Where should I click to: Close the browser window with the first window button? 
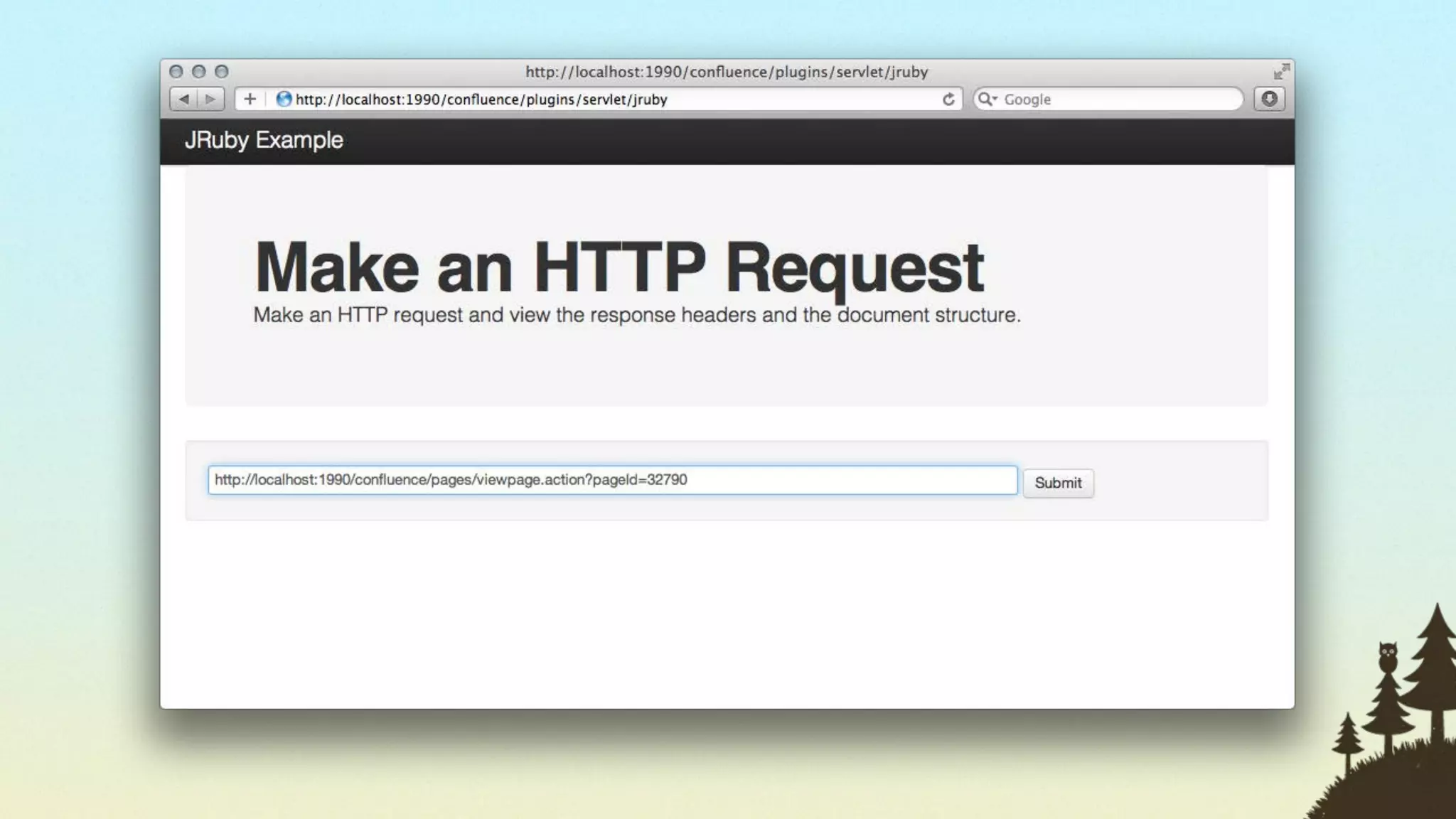(176, 72)
